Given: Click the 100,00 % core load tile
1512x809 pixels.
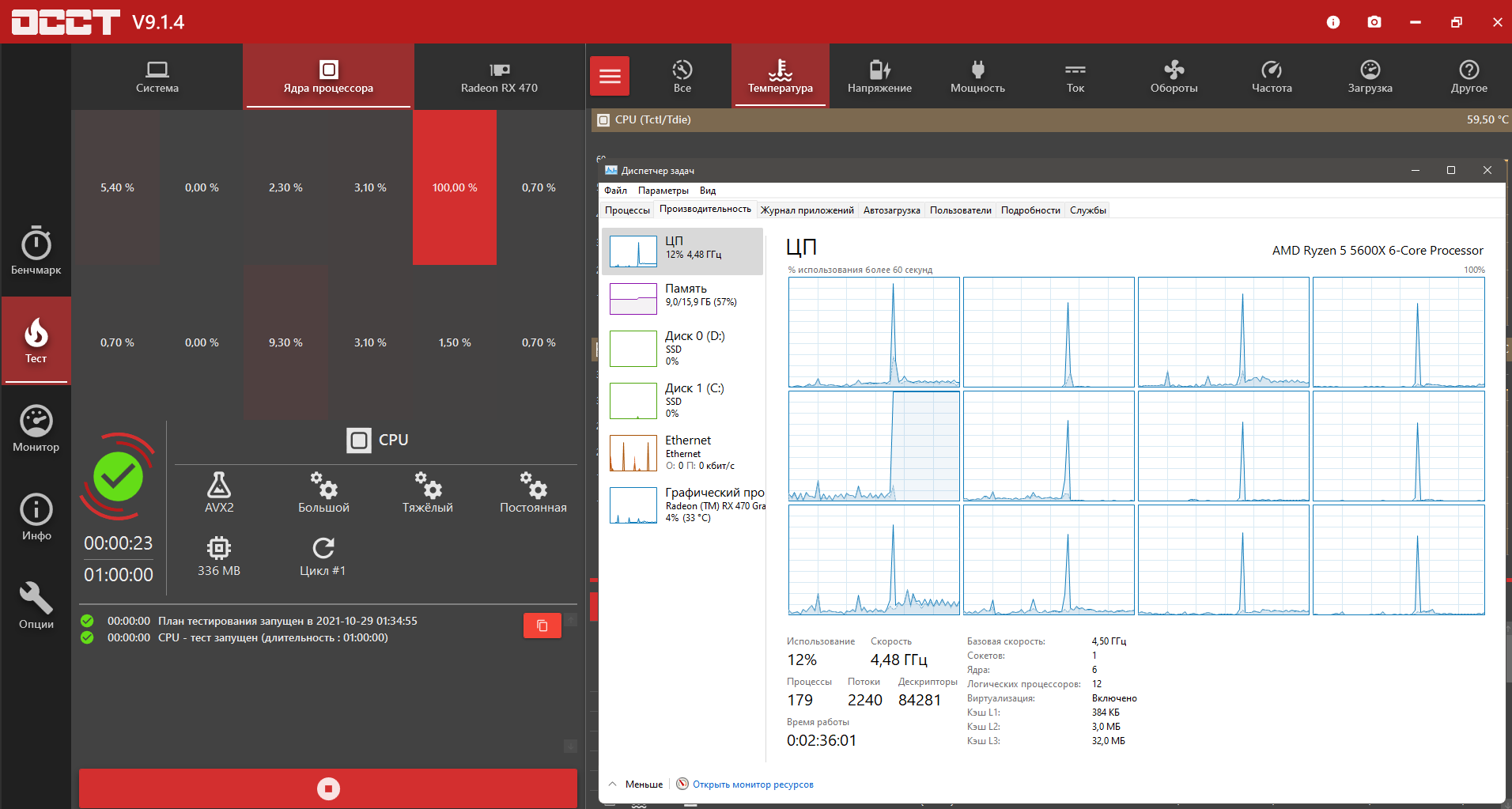Looking at the screenshot, I should pos(455,187).
